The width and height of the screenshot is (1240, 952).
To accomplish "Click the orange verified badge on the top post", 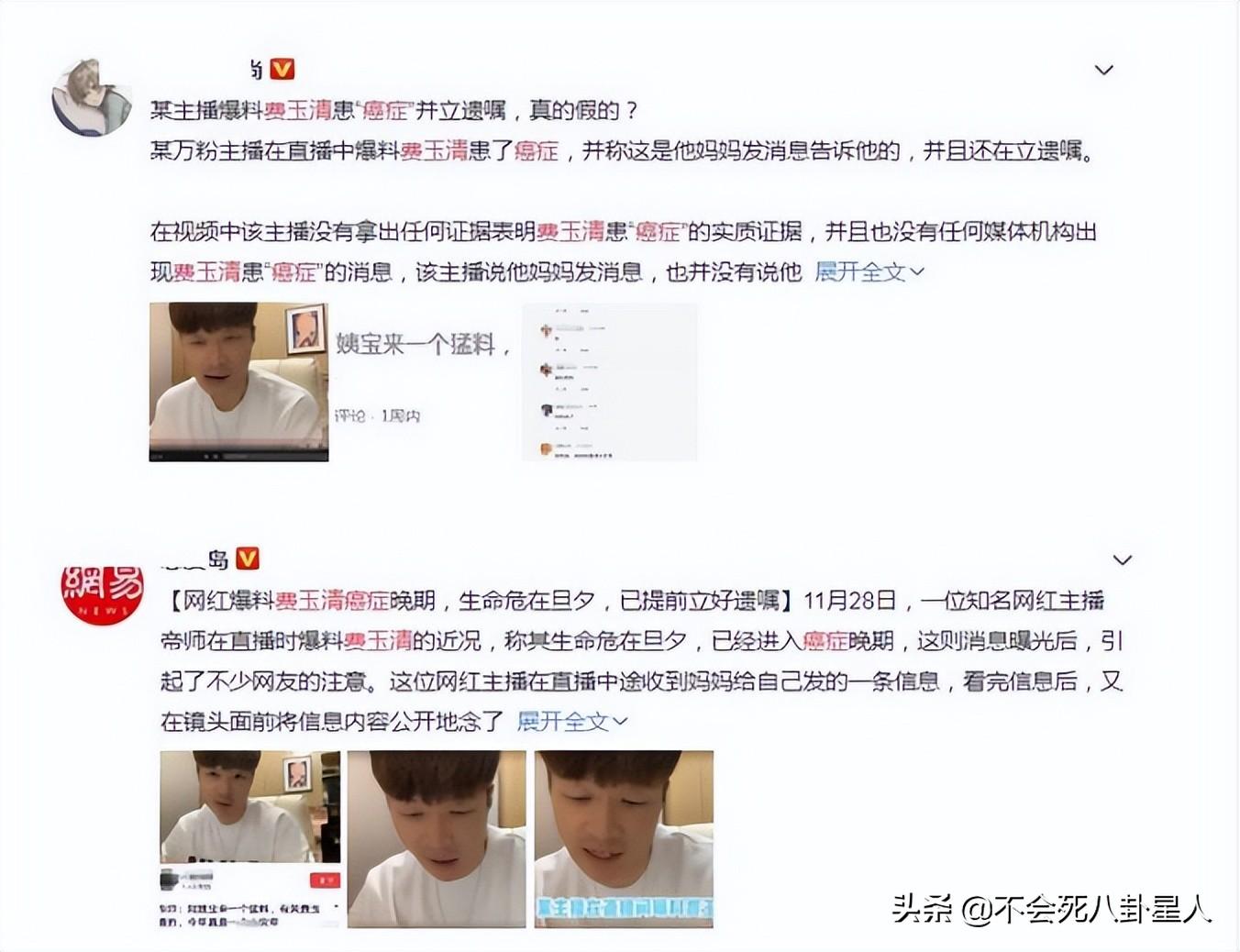I will coord(282,70).
